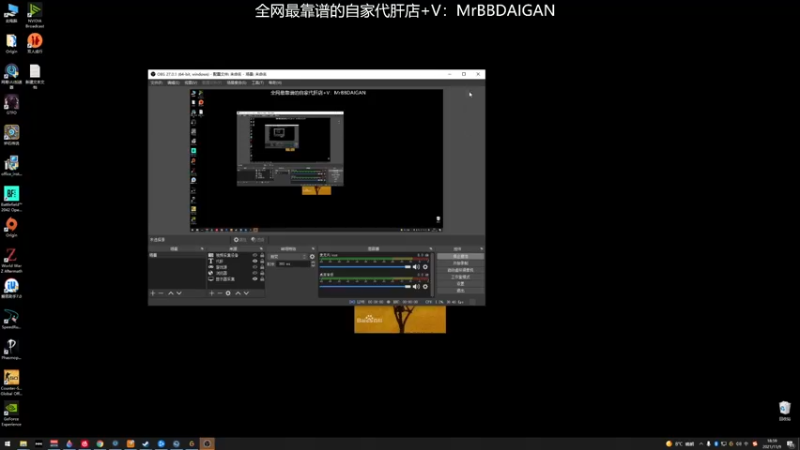Open OBS 设置 settings button
The image size is (800, 450).
460,284
